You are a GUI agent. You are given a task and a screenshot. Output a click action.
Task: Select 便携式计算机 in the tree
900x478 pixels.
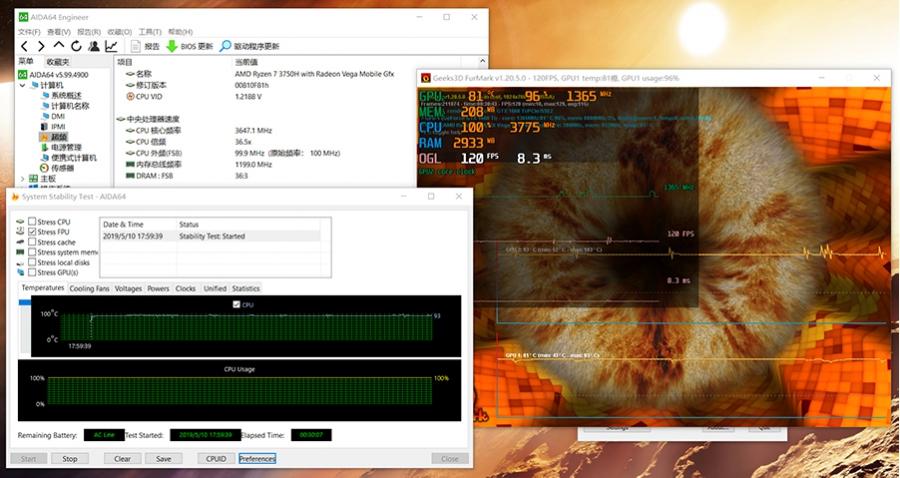[68, 158]
